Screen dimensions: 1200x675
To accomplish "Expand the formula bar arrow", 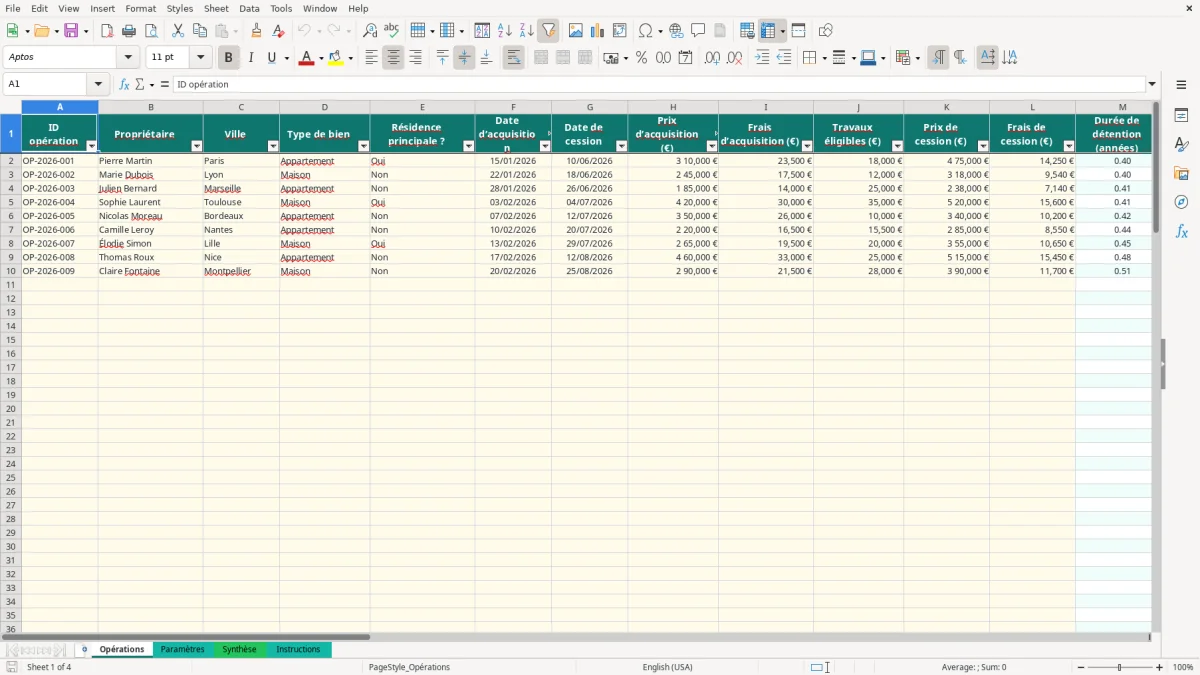I will [x=1152, y=84].
